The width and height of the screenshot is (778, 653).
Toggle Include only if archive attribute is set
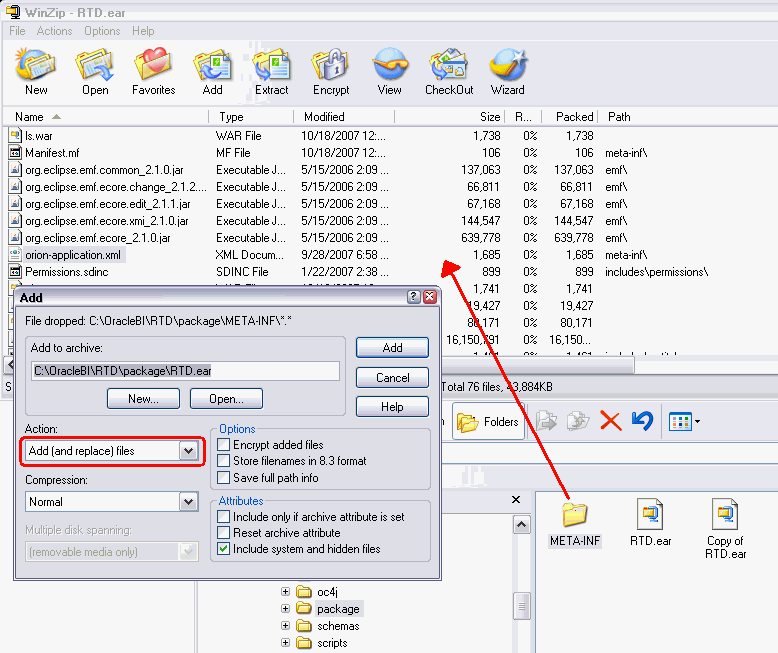pos(224,517)
